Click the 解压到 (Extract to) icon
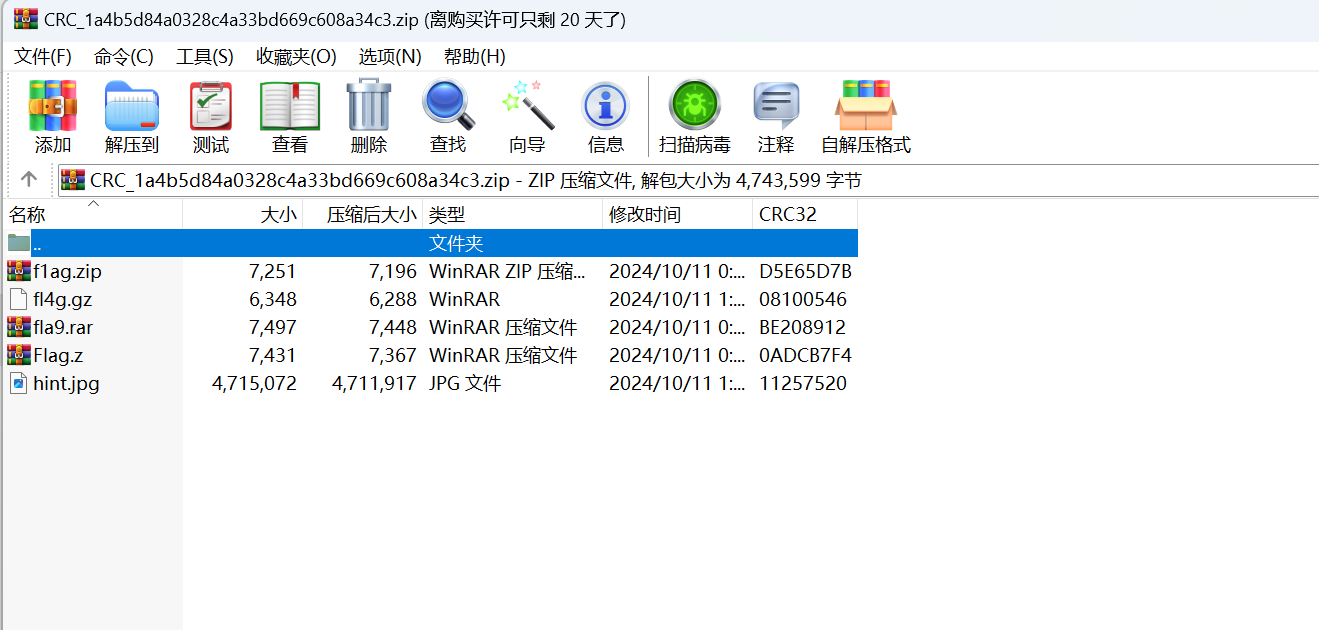 click(x=132, y=106)
